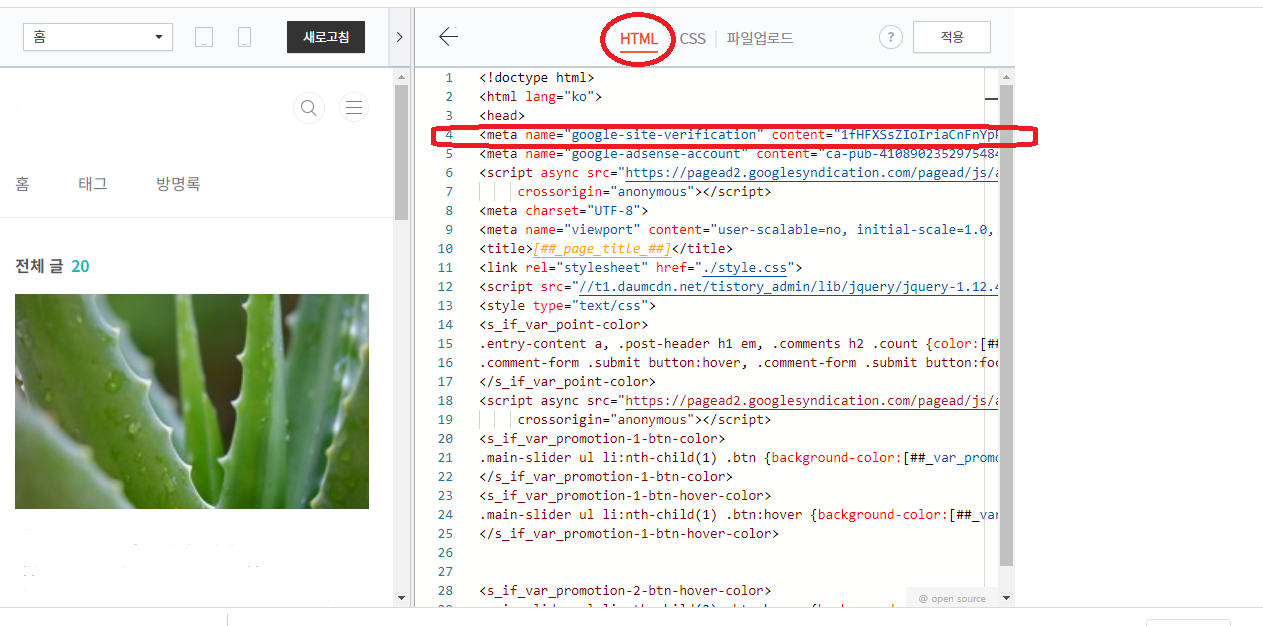Screen dimensions: 1263x626
Task: Click the .comment-form .submit line 16
Action: click(739, 362)
